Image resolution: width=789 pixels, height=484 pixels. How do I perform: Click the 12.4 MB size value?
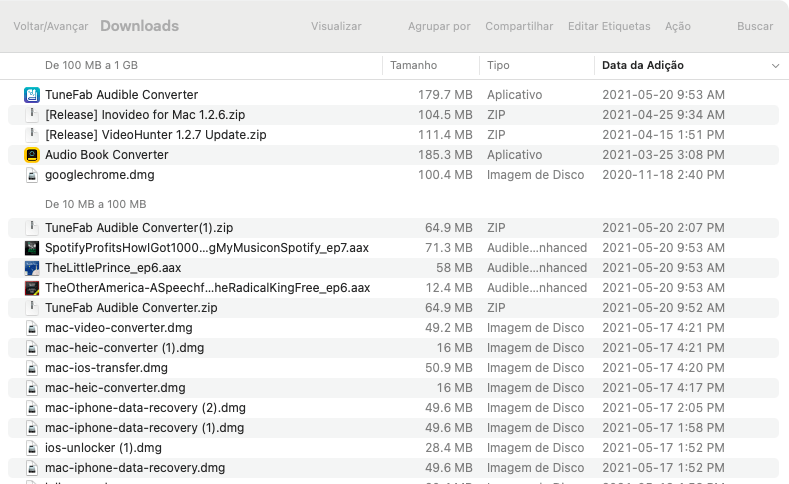(448, 288)
